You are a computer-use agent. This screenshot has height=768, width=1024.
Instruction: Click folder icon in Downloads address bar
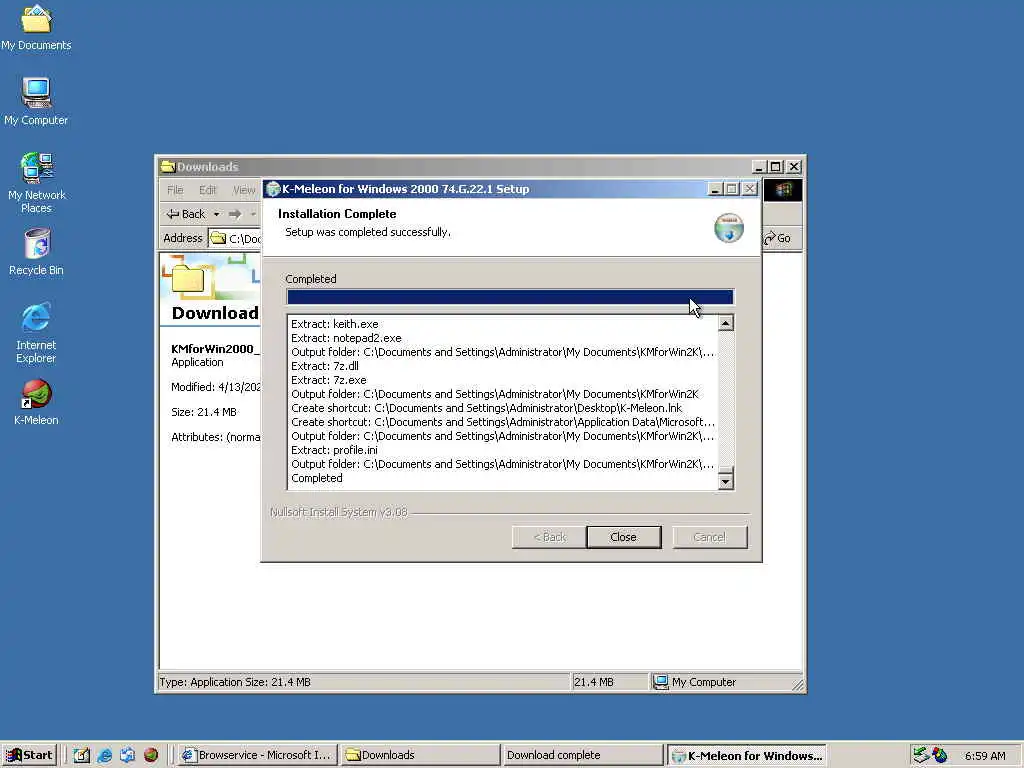[x=218, y=238]
